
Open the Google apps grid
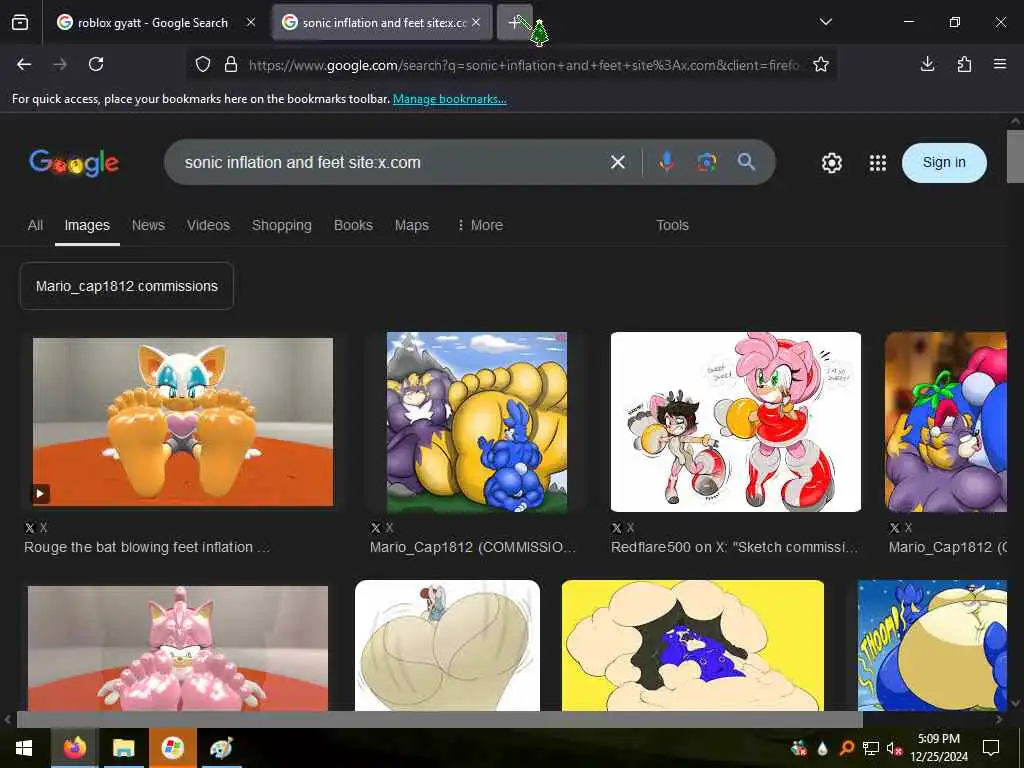click(878, 163)
